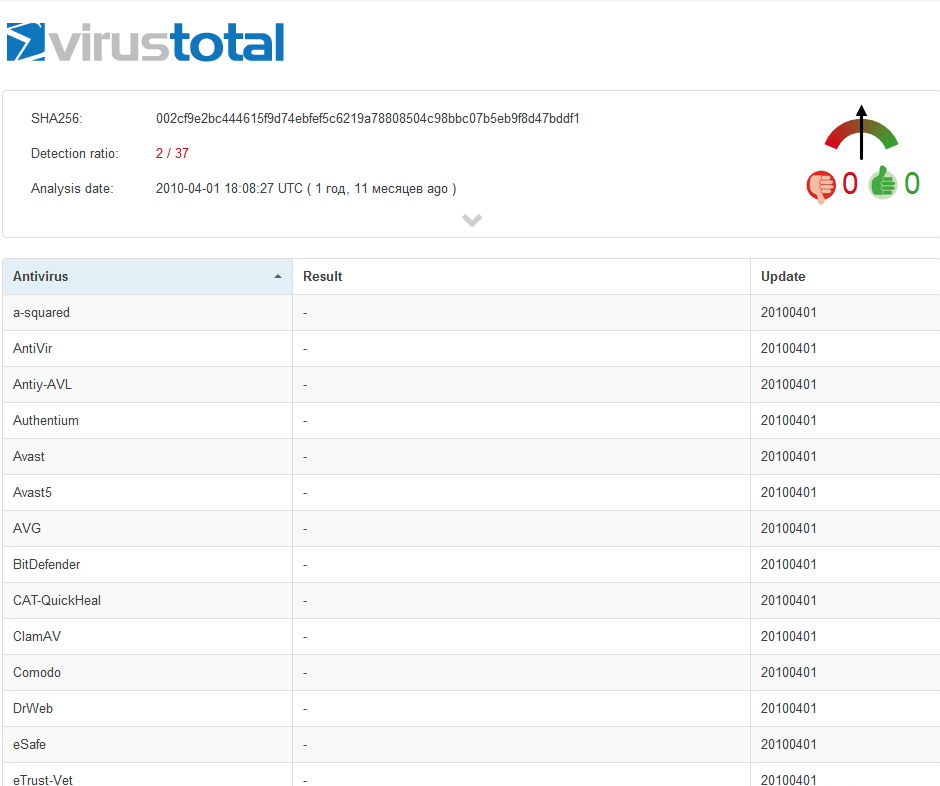
Task: Click the eSafe row name
Action: coord(29,744)
